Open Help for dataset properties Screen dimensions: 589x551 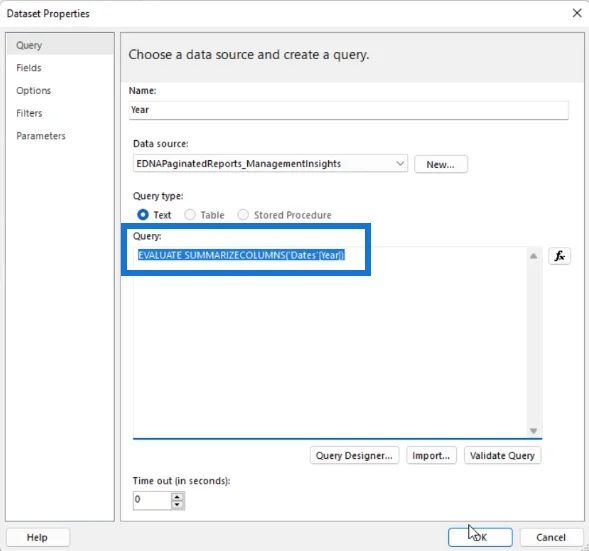coord(38,537)
